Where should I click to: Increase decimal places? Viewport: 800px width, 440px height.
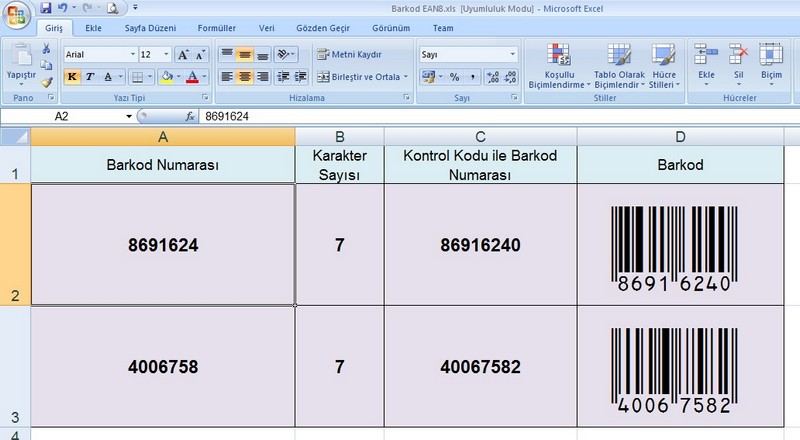493,77
